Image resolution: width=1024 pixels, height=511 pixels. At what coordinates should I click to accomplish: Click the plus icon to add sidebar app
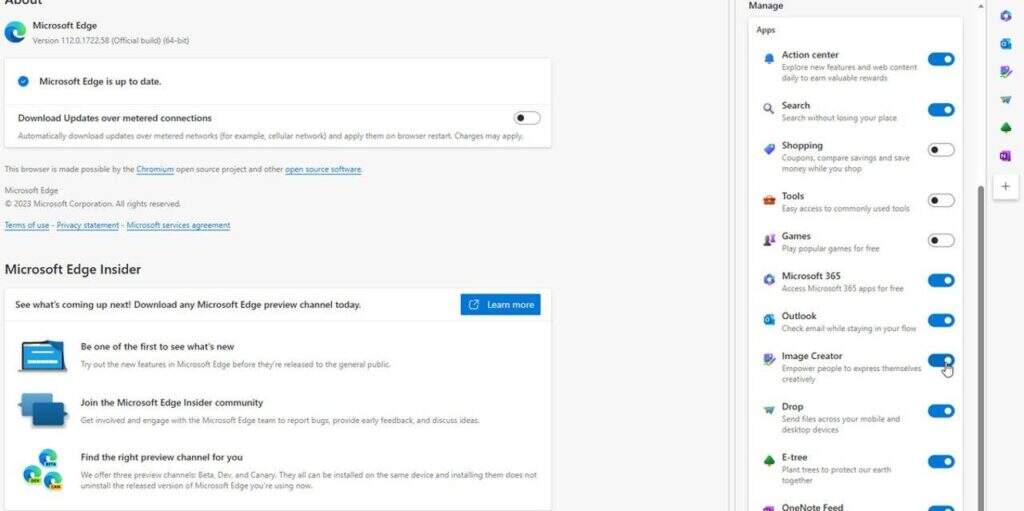(1006, 186)
